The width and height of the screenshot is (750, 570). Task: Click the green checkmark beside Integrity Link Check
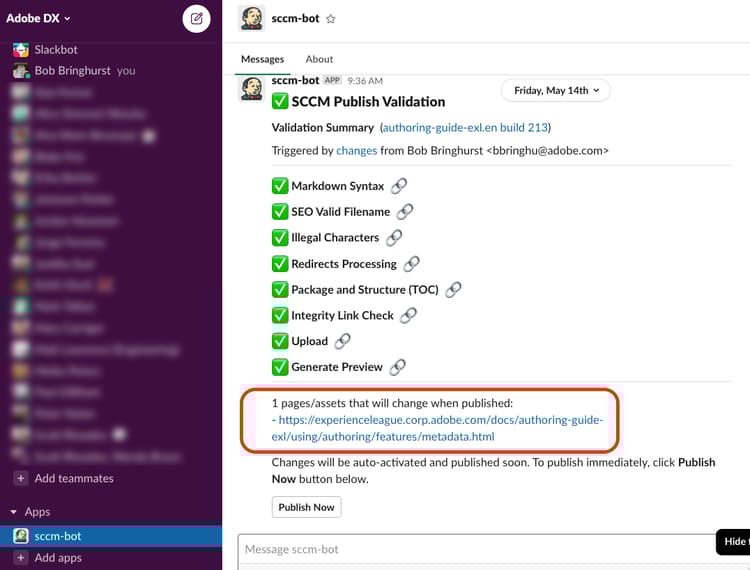(x=280, y=315)
